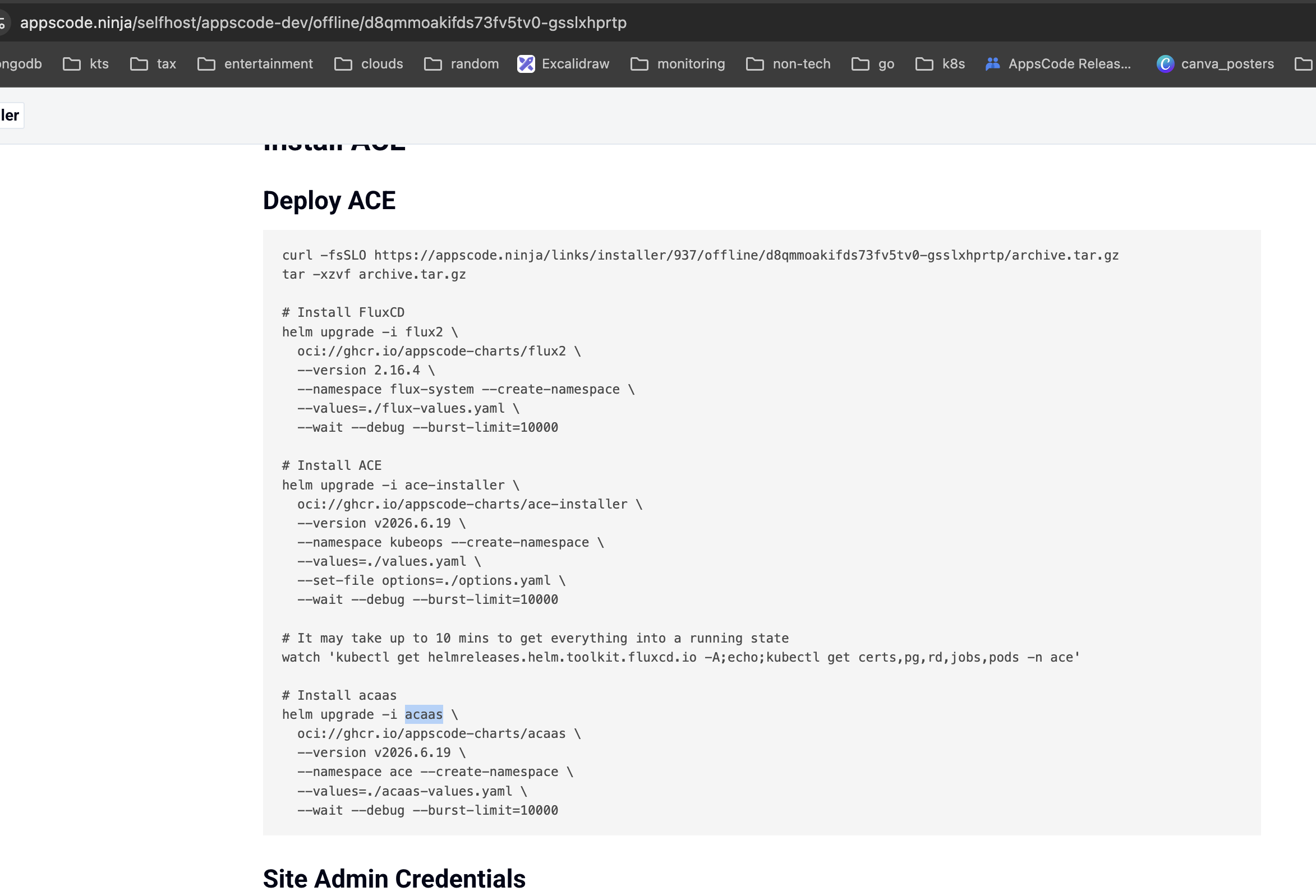Image resolution: width=1316 pixels, height=896 pixels.
Task: Click the '--values=./acaas-values.yaml' line
Action: [x=412, y=791]
